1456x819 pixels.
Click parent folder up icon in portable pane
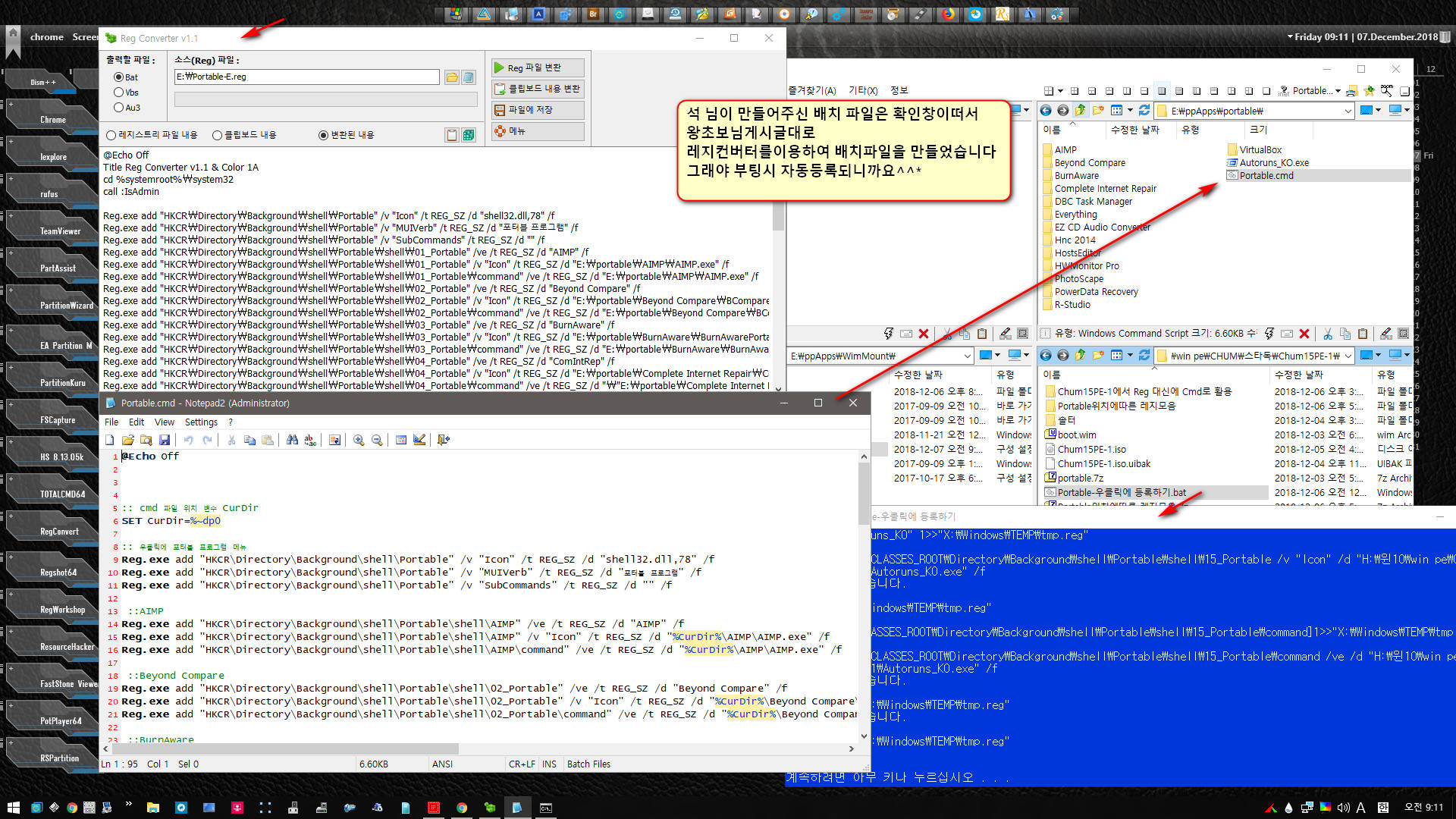point(1080,111)
